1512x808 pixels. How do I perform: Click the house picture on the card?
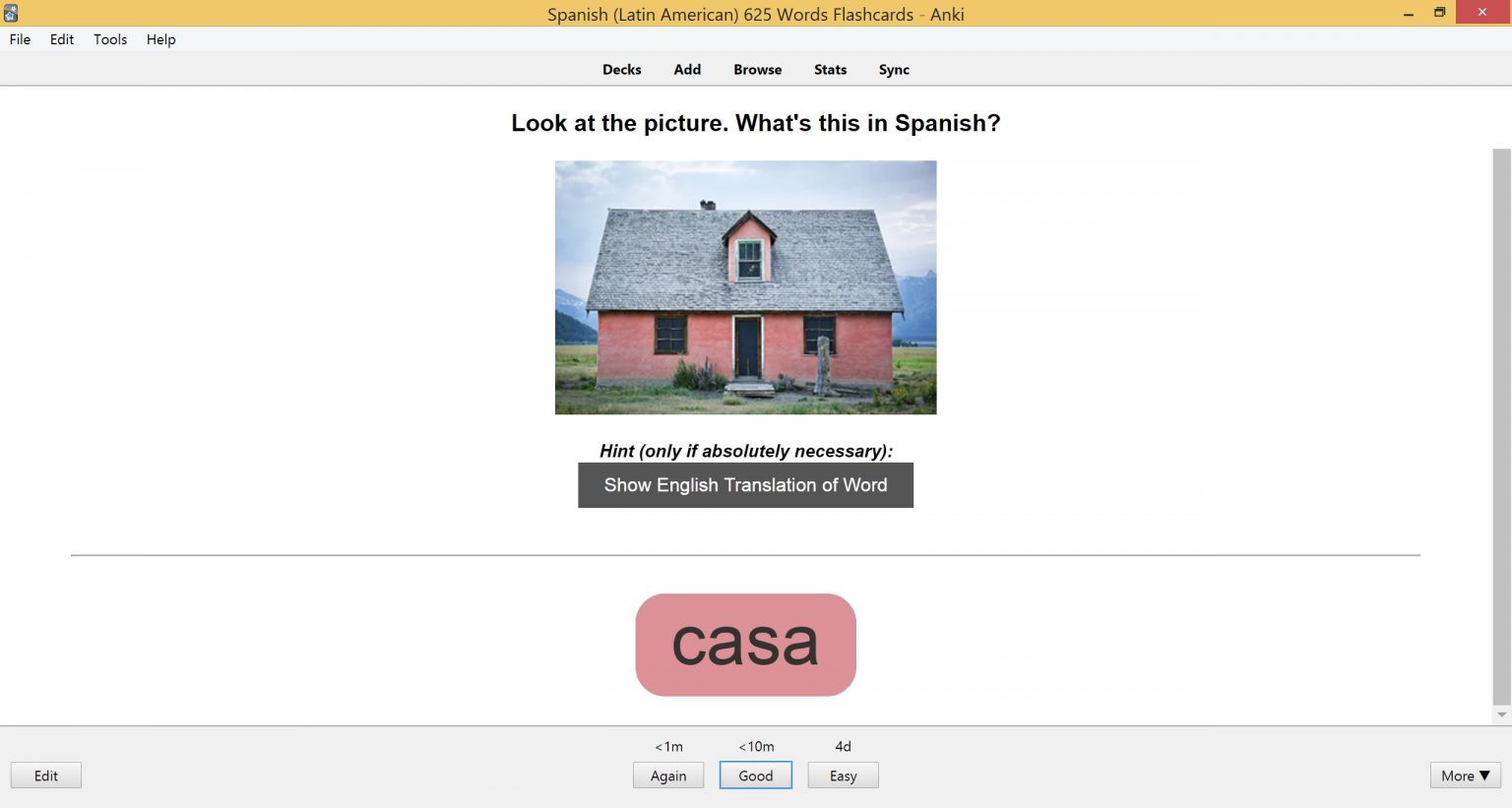point(745,286)
